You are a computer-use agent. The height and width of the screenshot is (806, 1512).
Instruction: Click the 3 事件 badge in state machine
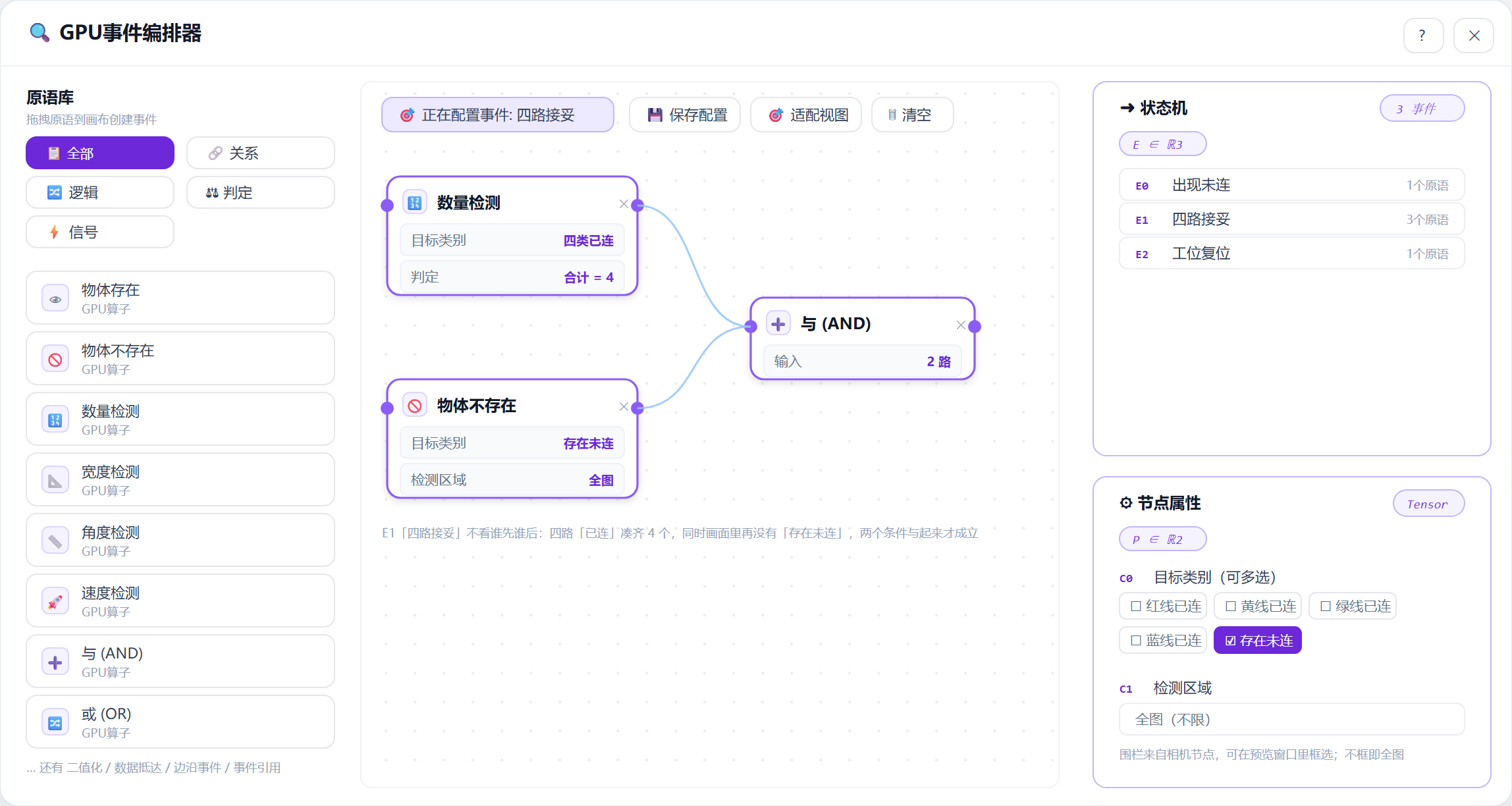(1422, 108)
